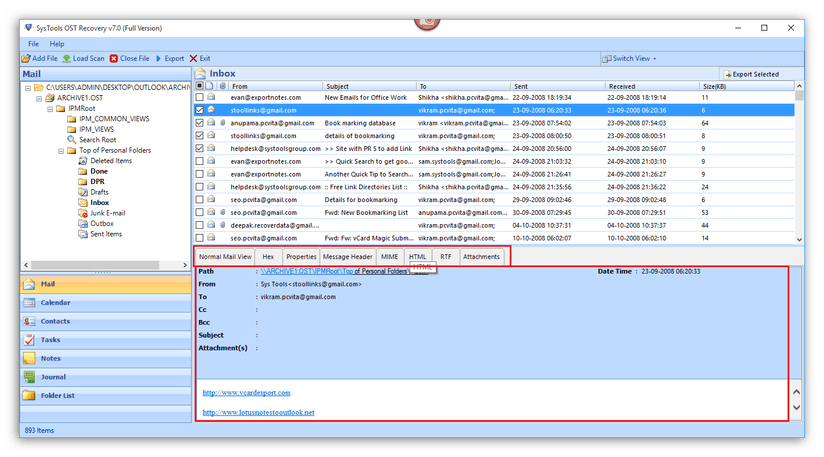This screenshot has width=824, height=457.
Task: Click the Export arrow icon in toolbar
Action: coord(158,58)
